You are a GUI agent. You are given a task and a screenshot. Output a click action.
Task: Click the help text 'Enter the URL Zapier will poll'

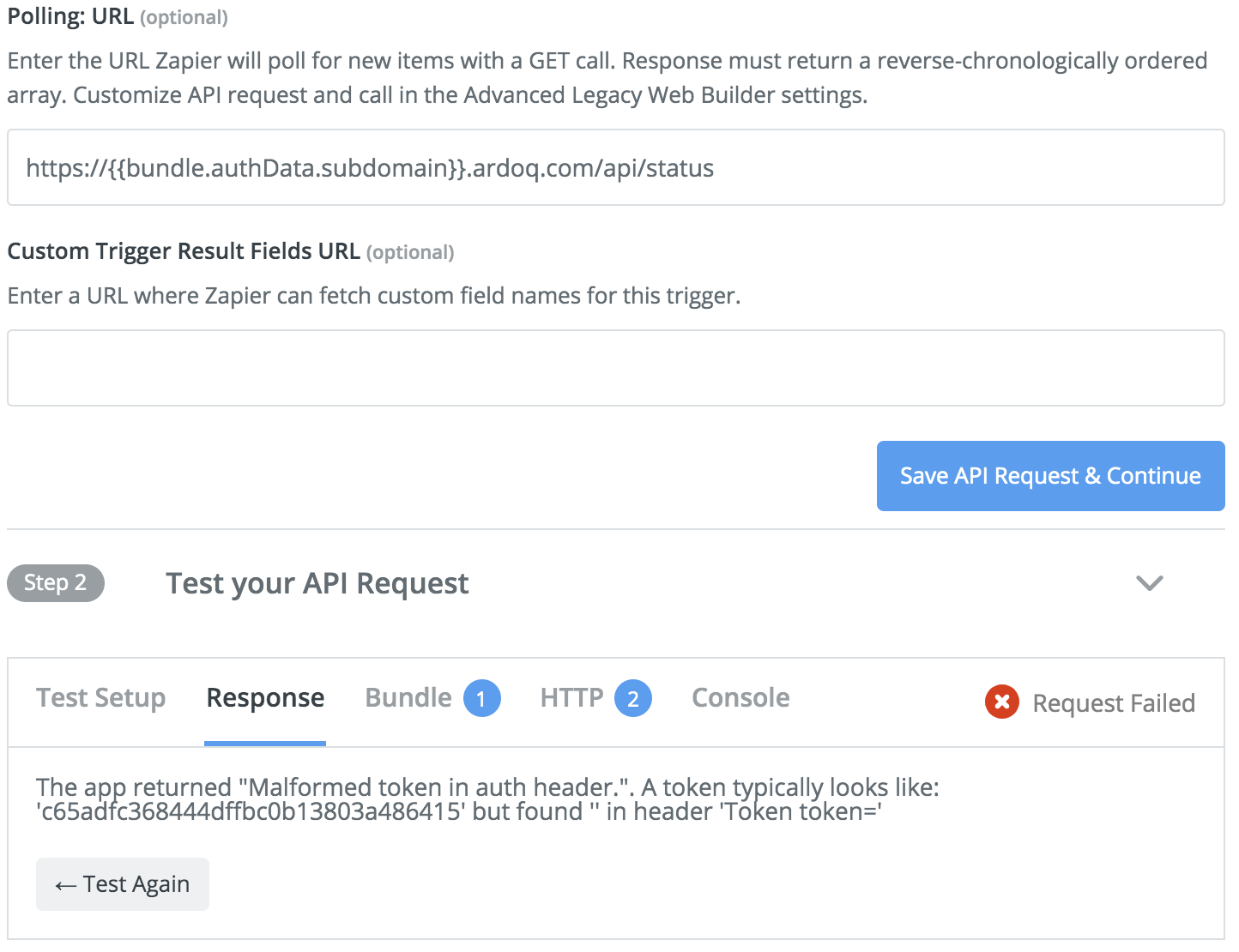pyautogui.click(x=607, y=78)
